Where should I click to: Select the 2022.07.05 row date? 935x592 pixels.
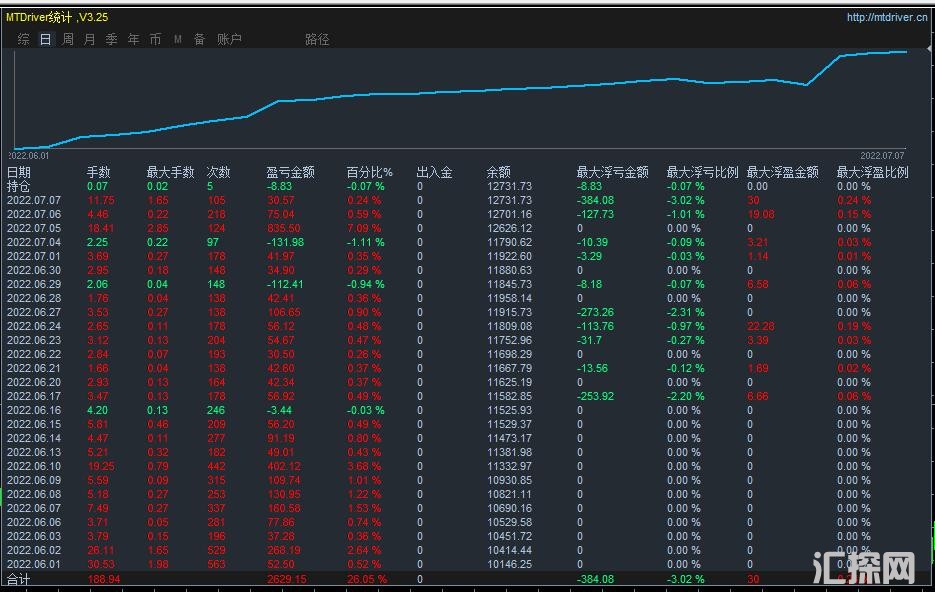coord(34,228)
